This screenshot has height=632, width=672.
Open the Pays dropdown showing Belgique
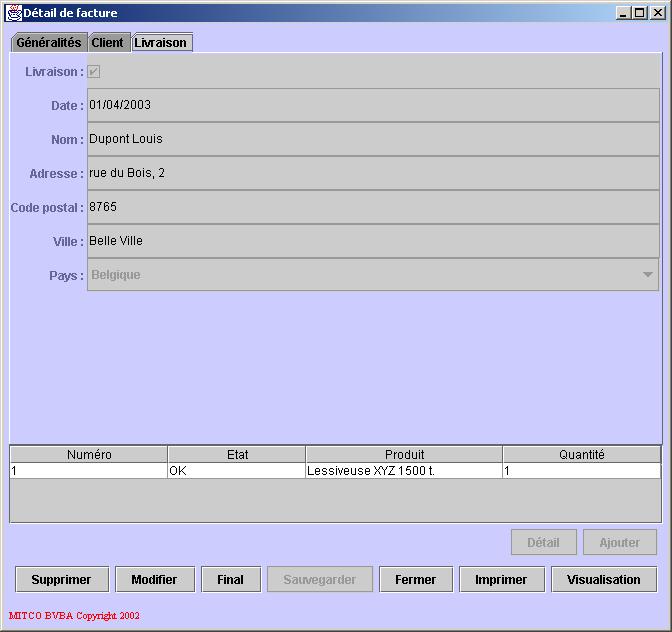click(373, 275)
